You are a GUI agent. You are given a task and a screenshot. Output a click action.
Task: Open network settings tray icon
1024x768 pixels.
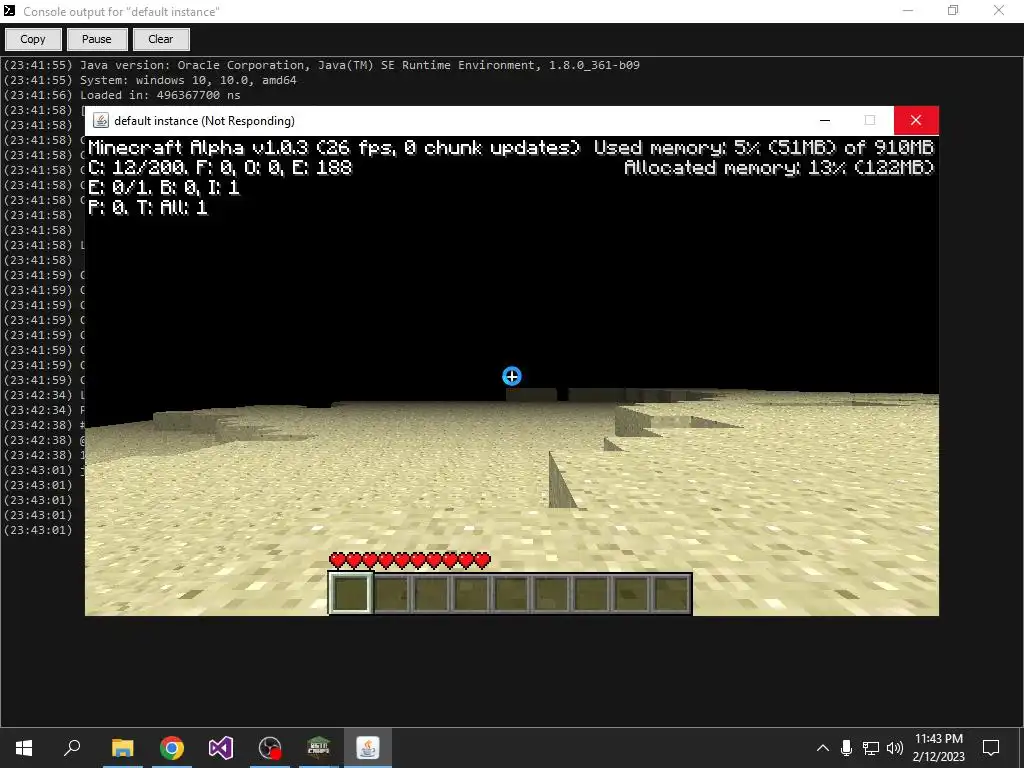(871, 748)
